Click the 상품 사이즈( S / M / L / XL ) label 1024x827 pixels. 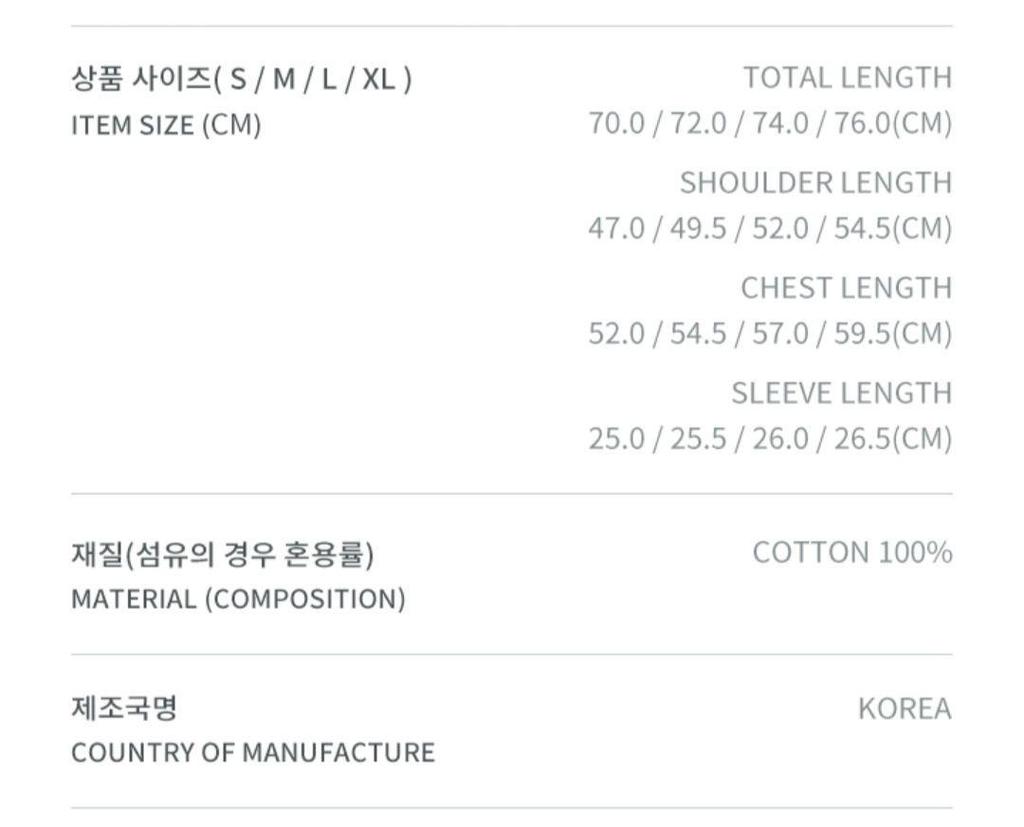click(241, 79)
